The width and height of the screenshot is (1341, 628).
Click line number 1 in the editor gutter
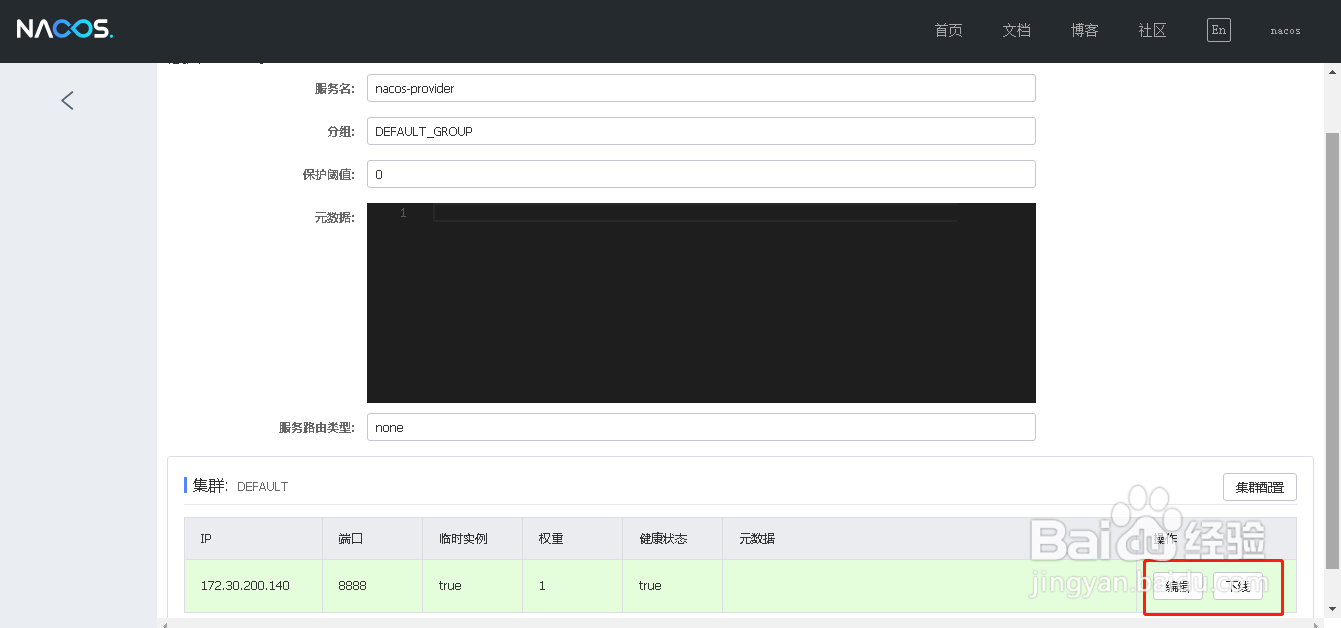click(403, 213)
